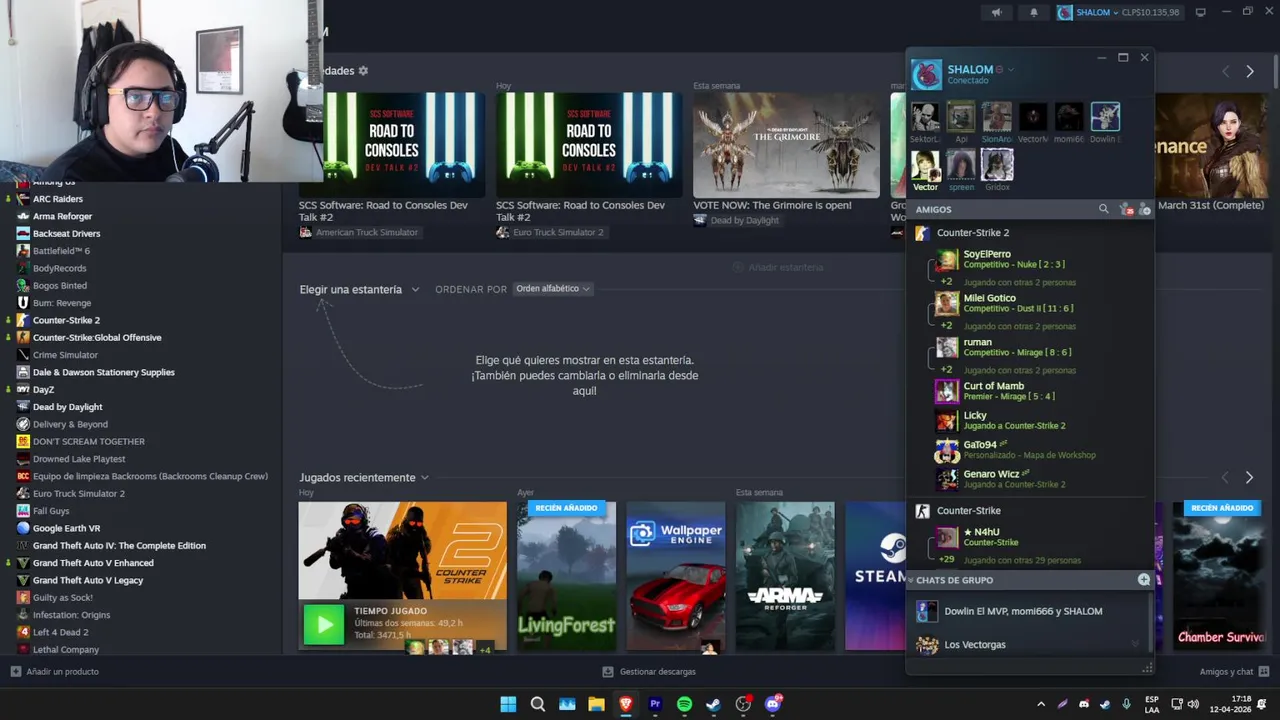
Task: Open Arma Reforger recently played tile
Action: 785,577
